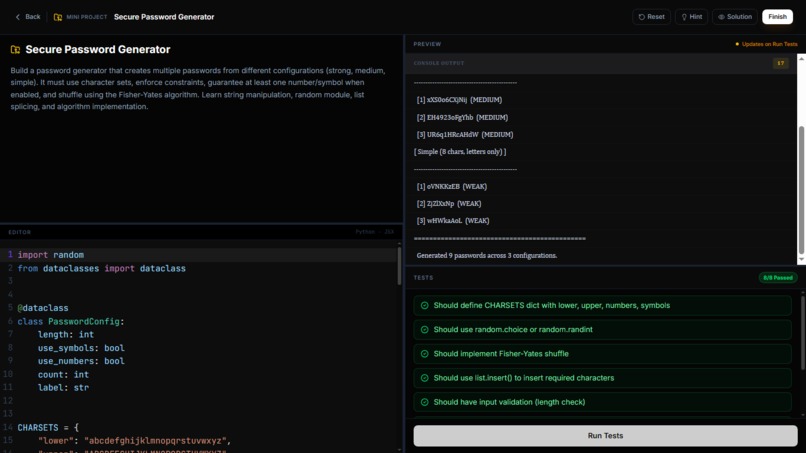Click the PREVIEW panel label
Screen dimensions: 806x453
(x=427, y=44)
